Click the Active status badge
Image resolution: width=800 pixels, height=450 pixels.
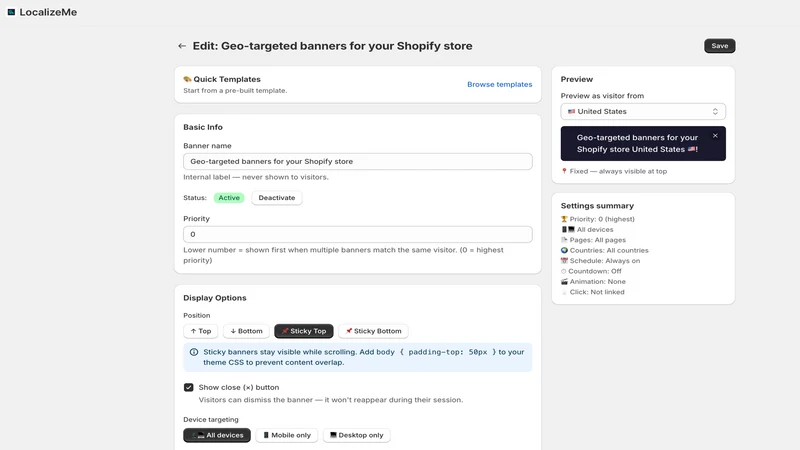coord(229,197)
